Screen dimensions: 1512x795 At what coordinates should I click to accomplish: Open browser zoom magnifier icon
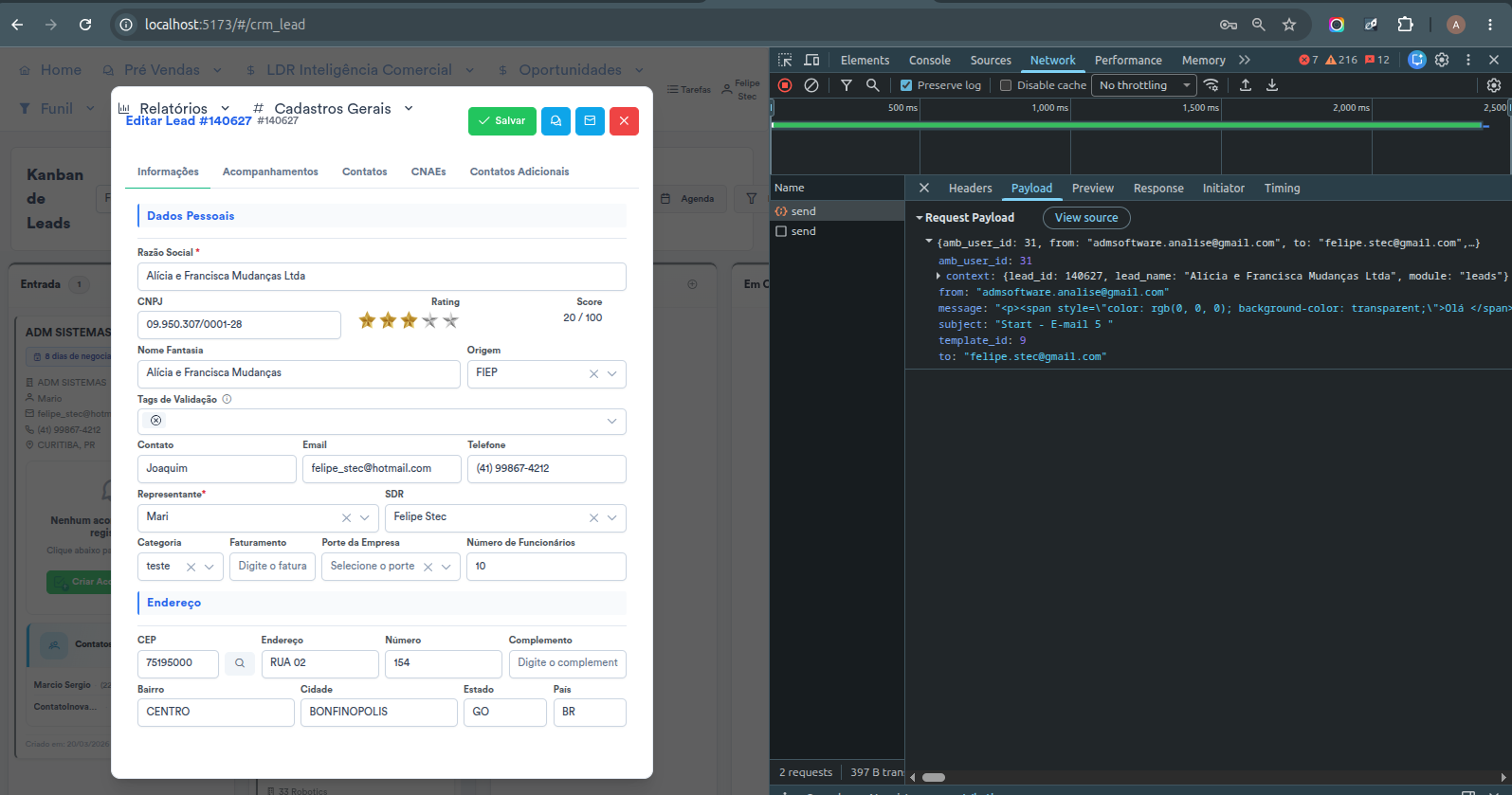(1259, 25)
